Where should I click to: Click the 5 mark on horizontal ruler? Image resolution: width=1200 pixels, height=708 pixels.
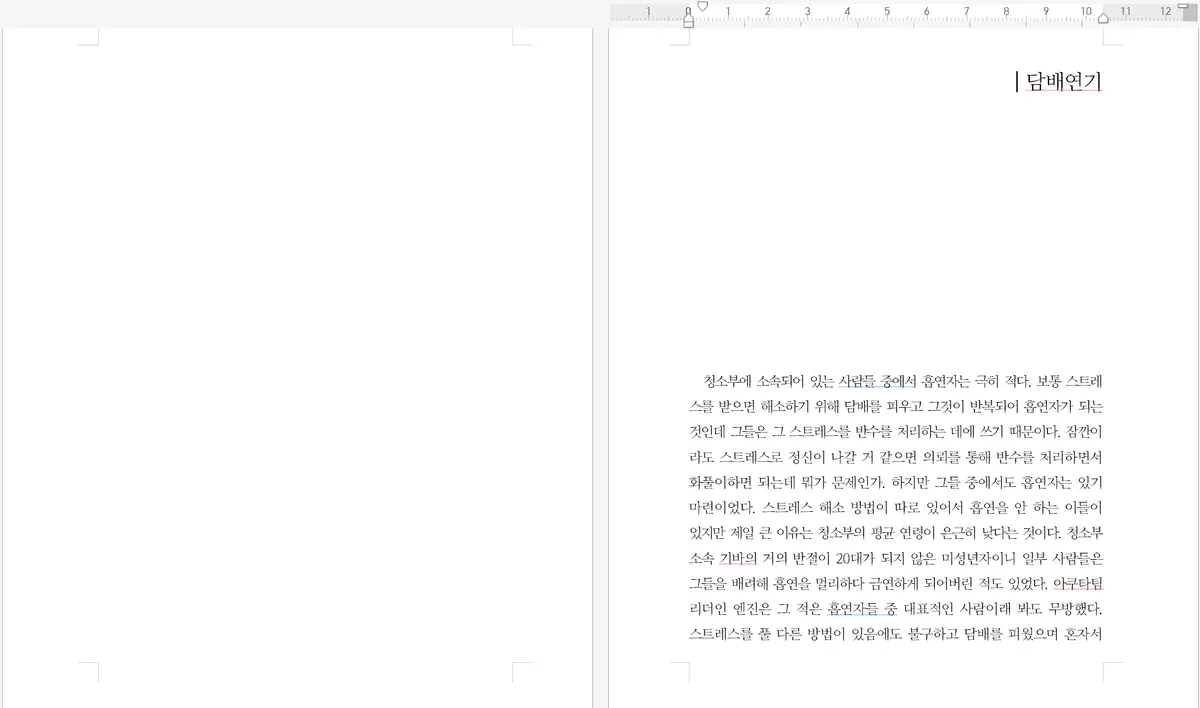tap(887, 12)
